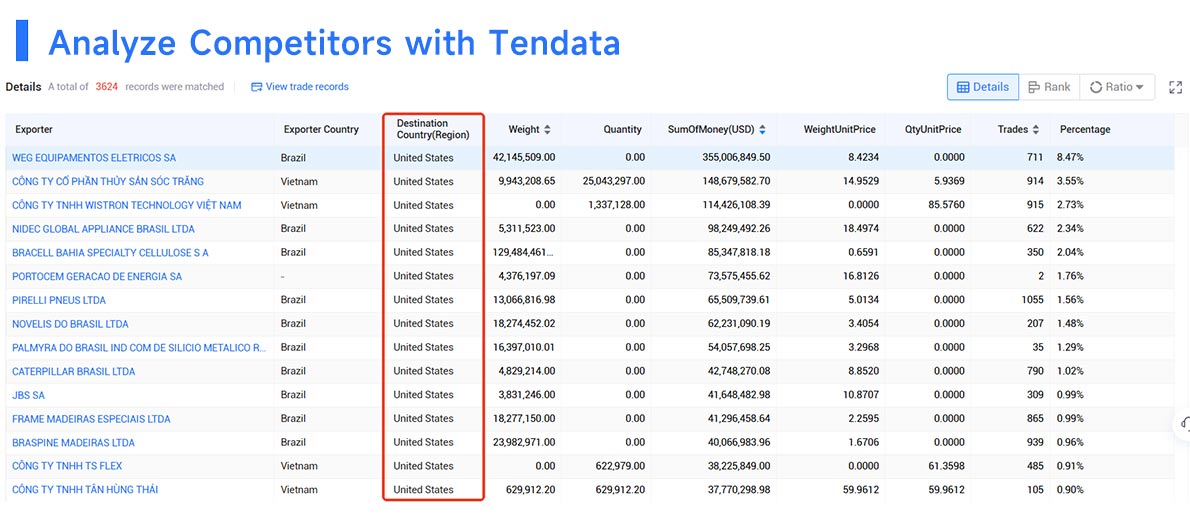Click the Quantity column header

[622, 130]
